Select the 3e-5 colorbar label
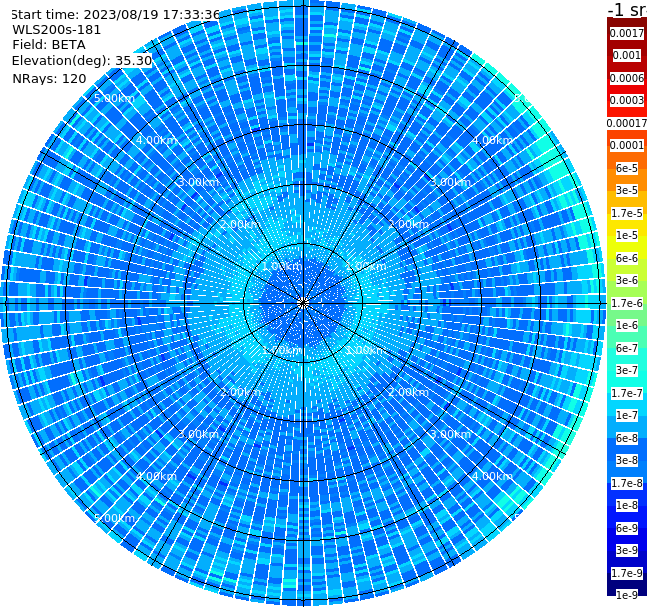647x607 pixels. click(627, 190)
